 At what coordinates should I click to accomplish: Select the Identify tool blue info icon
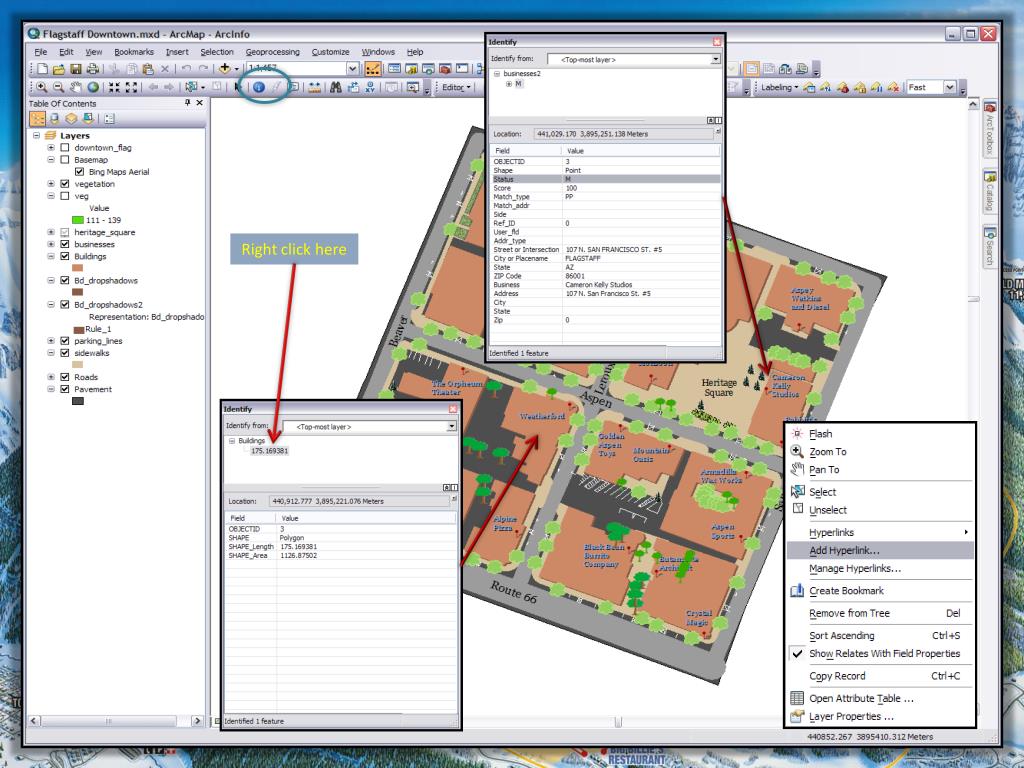[259, 87]
